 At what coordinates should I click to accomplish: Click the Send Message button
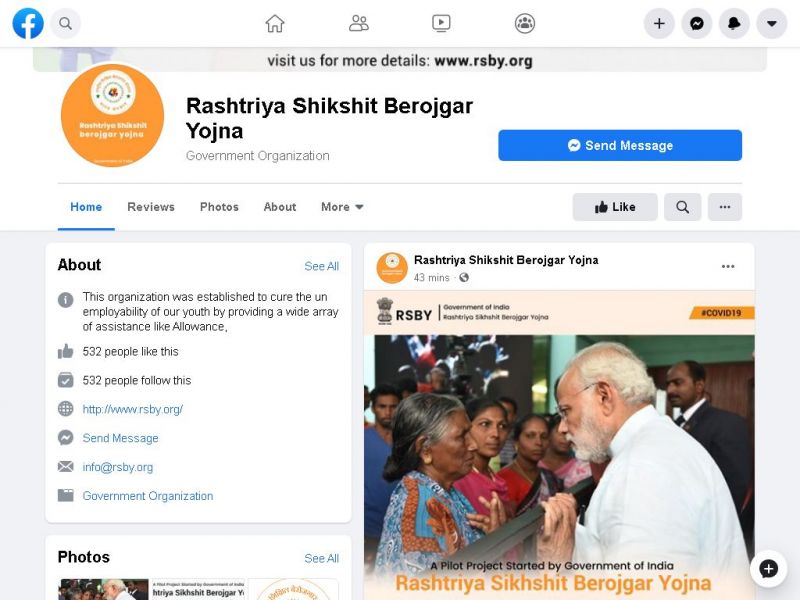[x=620, y=145]
